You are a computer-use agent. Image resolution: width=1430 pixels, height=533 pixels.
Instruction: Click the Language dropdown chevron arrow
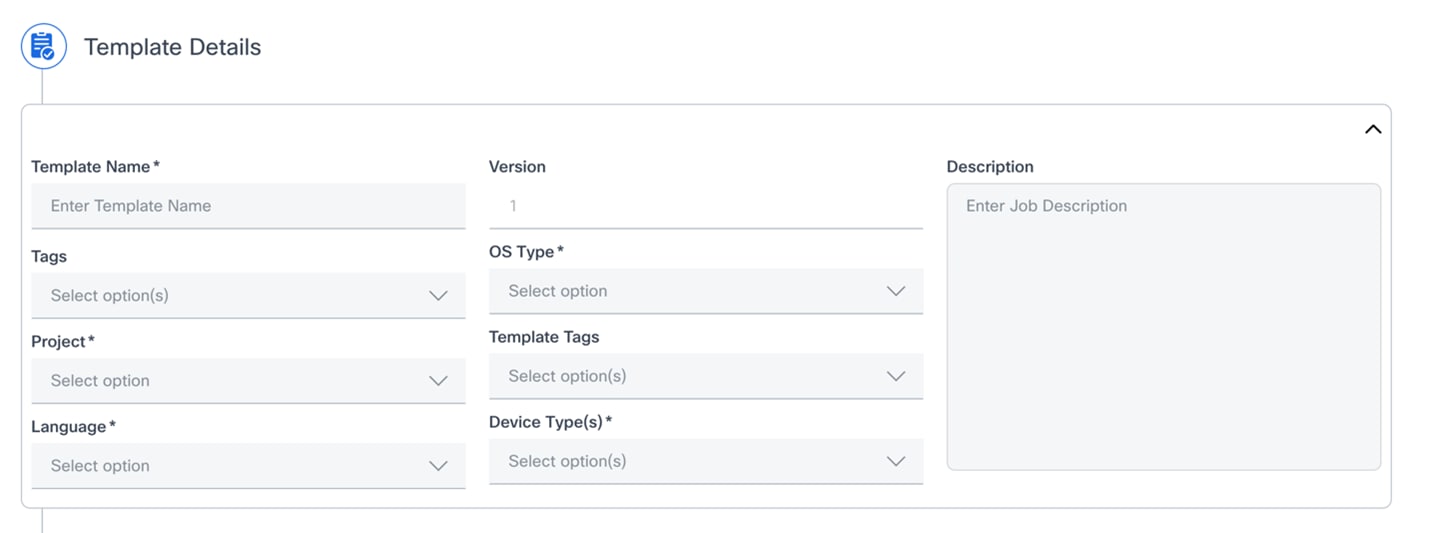pyautogui.click(x=438, y=466)
